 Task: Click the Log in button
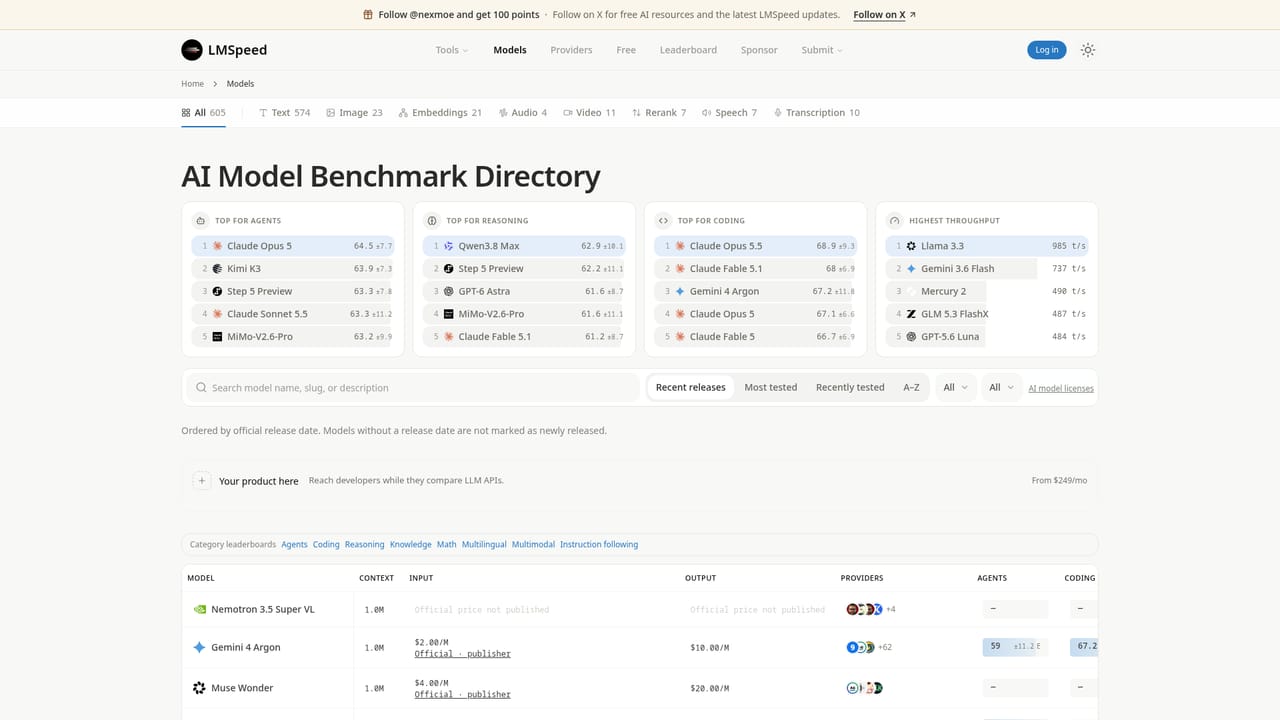tap(1047, 50)
